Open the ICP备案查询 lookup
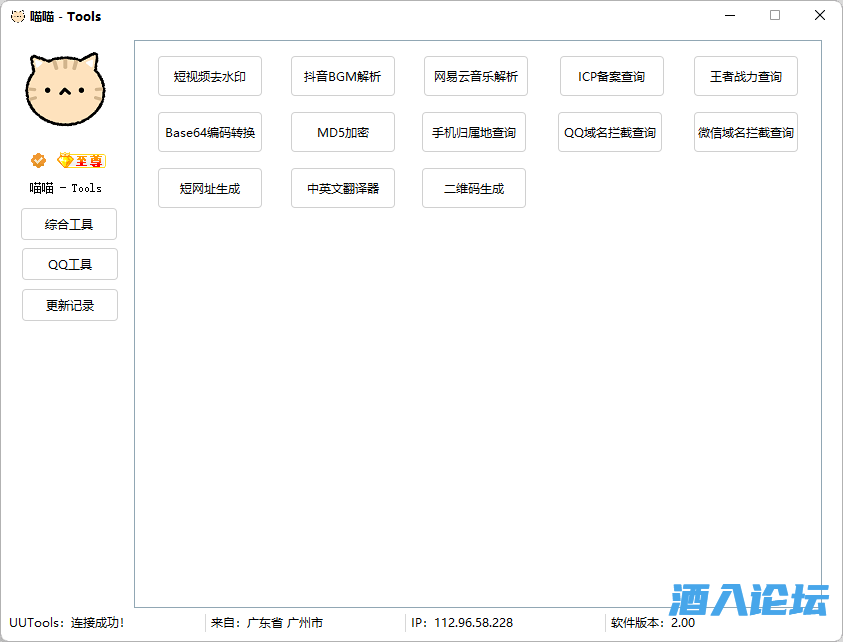This screenshot has width=843, height=642. tap(611, 76)
